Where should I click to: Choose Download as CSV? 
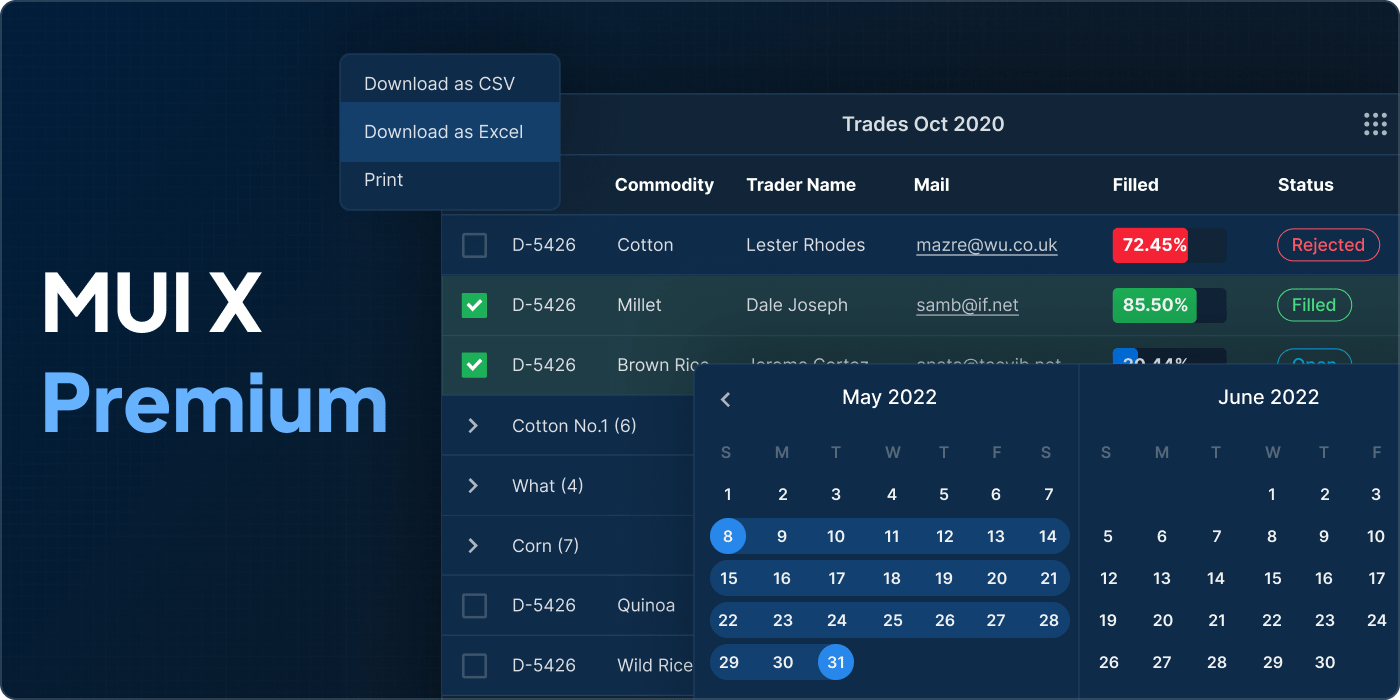click(x=441, y=83)
